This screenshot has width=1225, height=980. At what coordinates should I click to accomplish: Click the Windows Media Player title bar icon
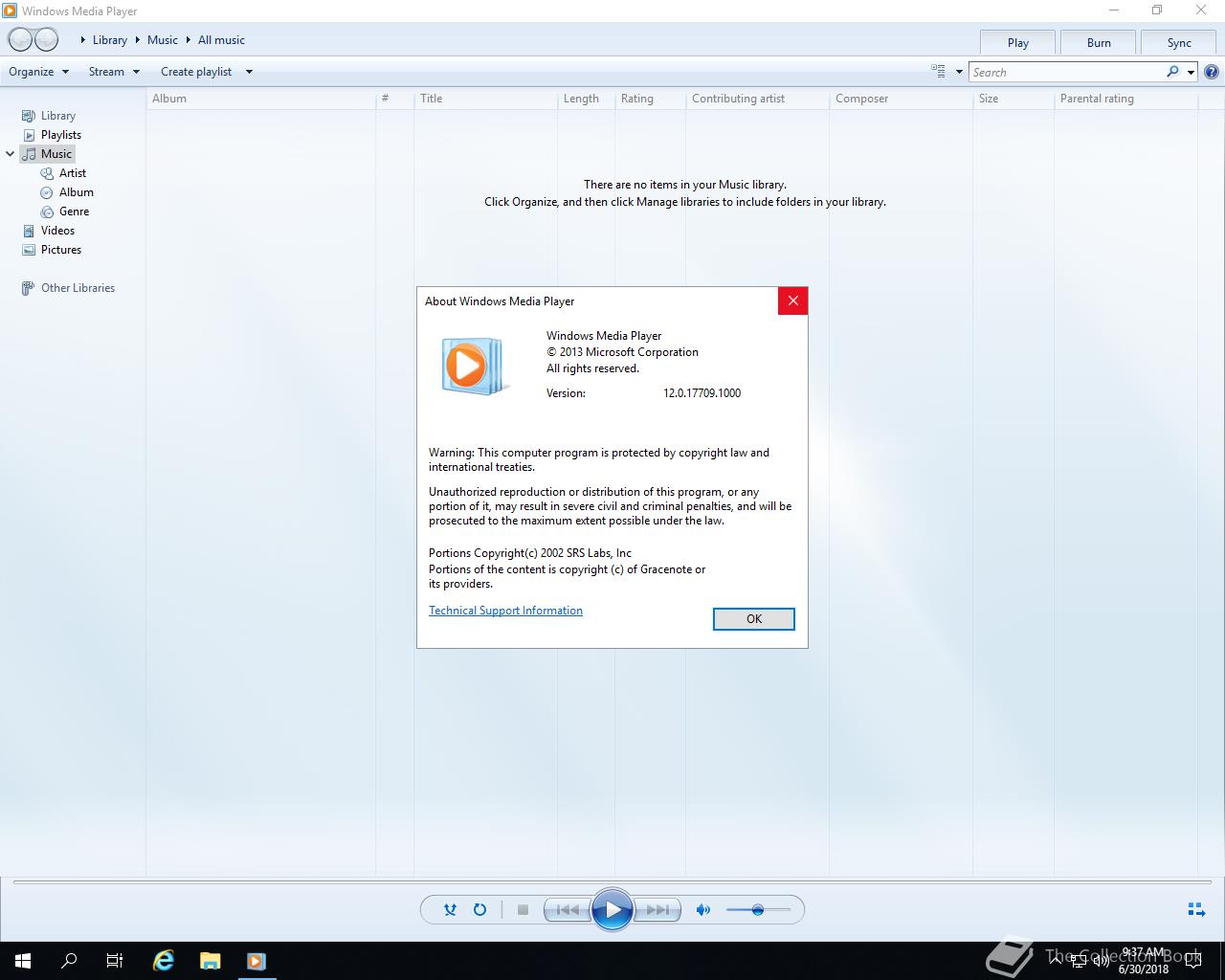tap(11, 11)
